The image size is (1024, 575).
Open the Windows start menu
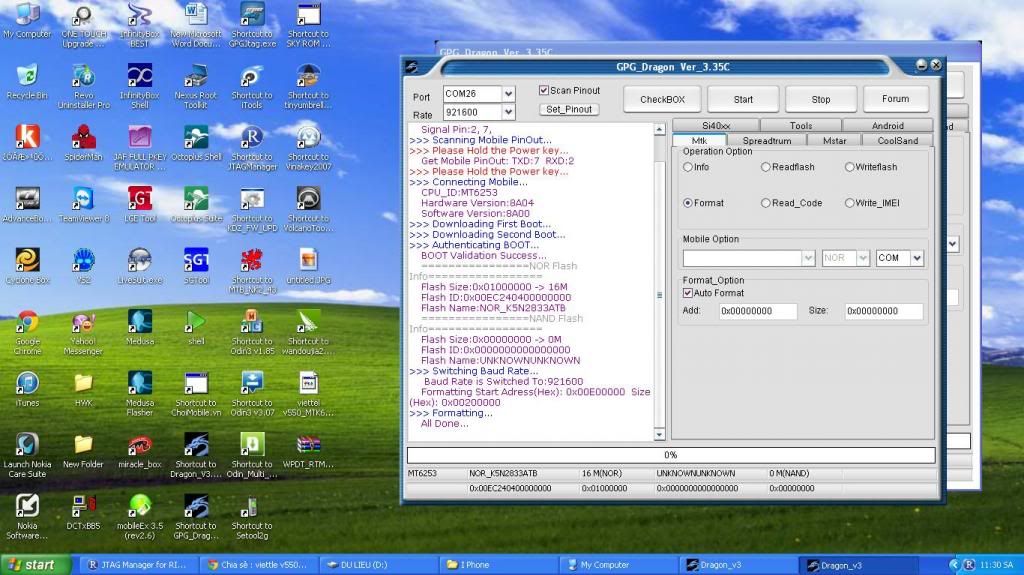(x=36, y=565)
